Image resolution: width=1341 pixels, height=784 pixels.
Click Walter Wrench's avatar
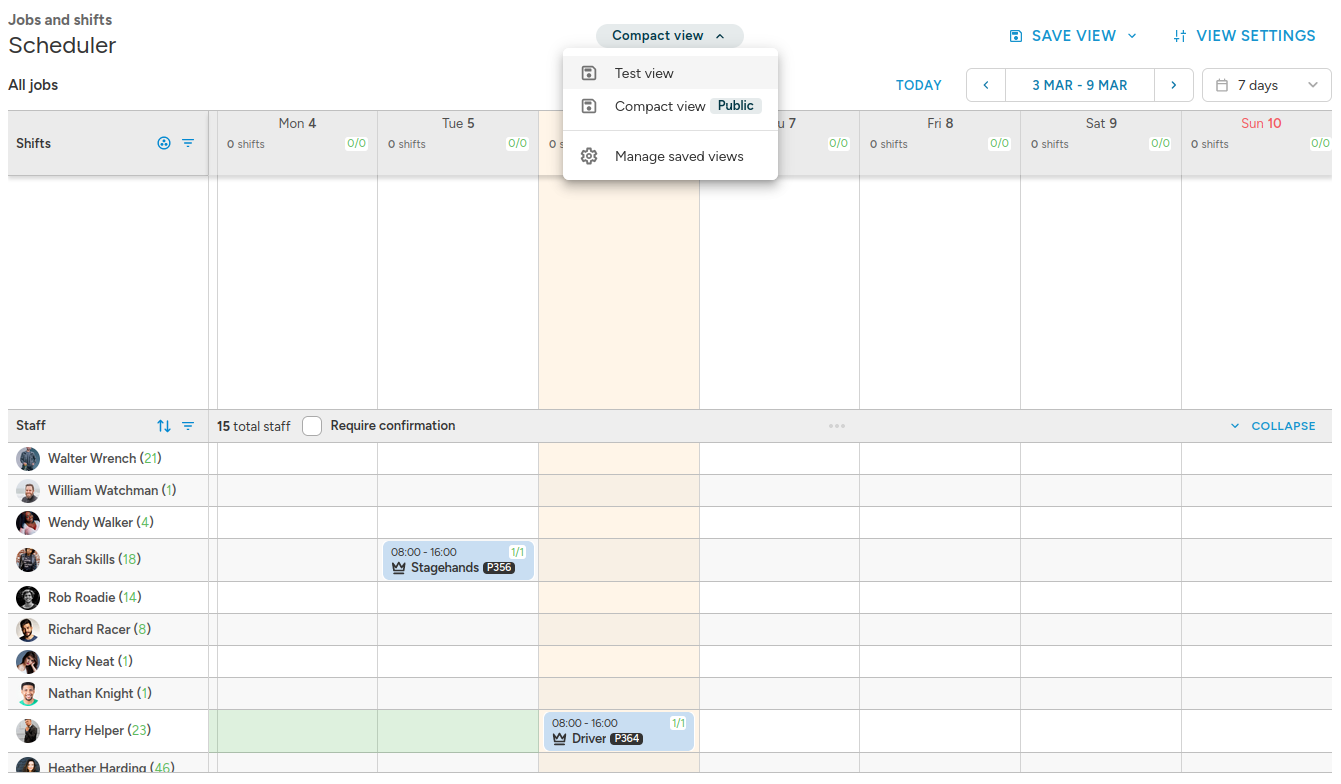(28, 459)
